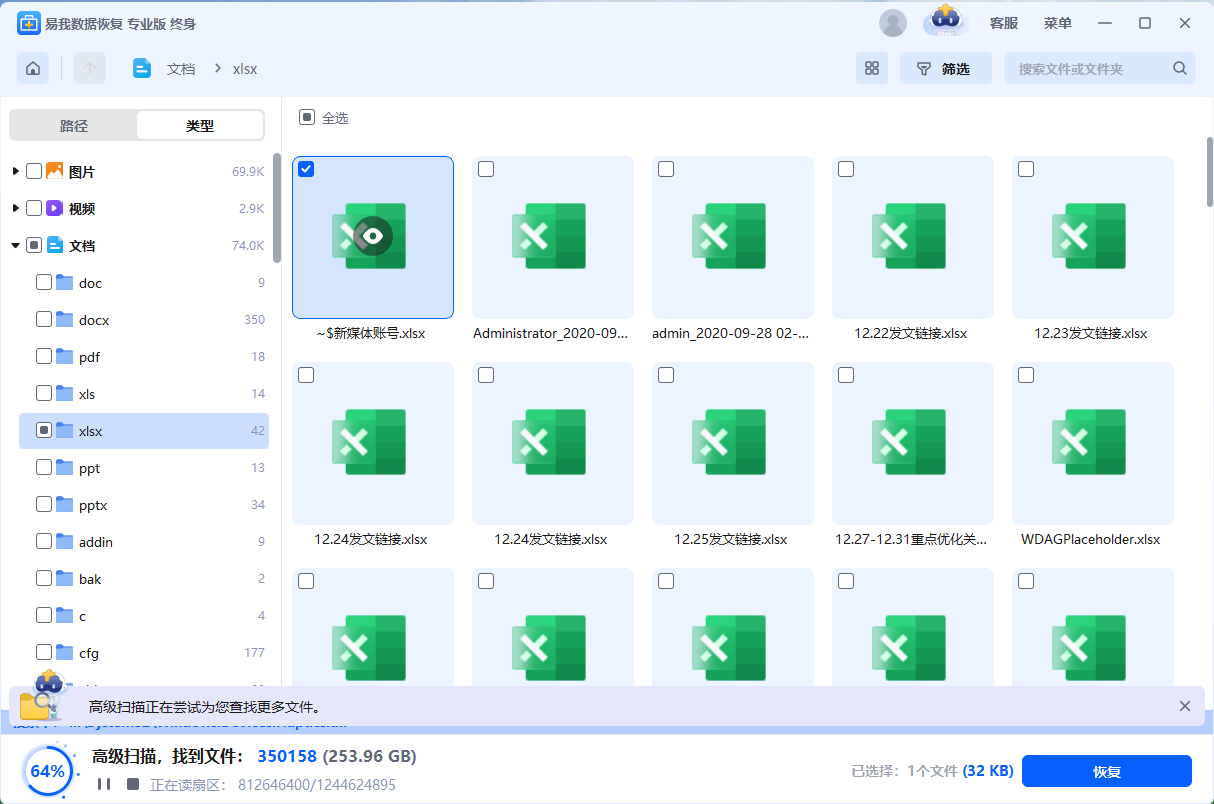This screenshot has height=804, width=1214.
Task: Check the 12.22发文链接.xlsx file checkbox
Action: tap(846, 169)
